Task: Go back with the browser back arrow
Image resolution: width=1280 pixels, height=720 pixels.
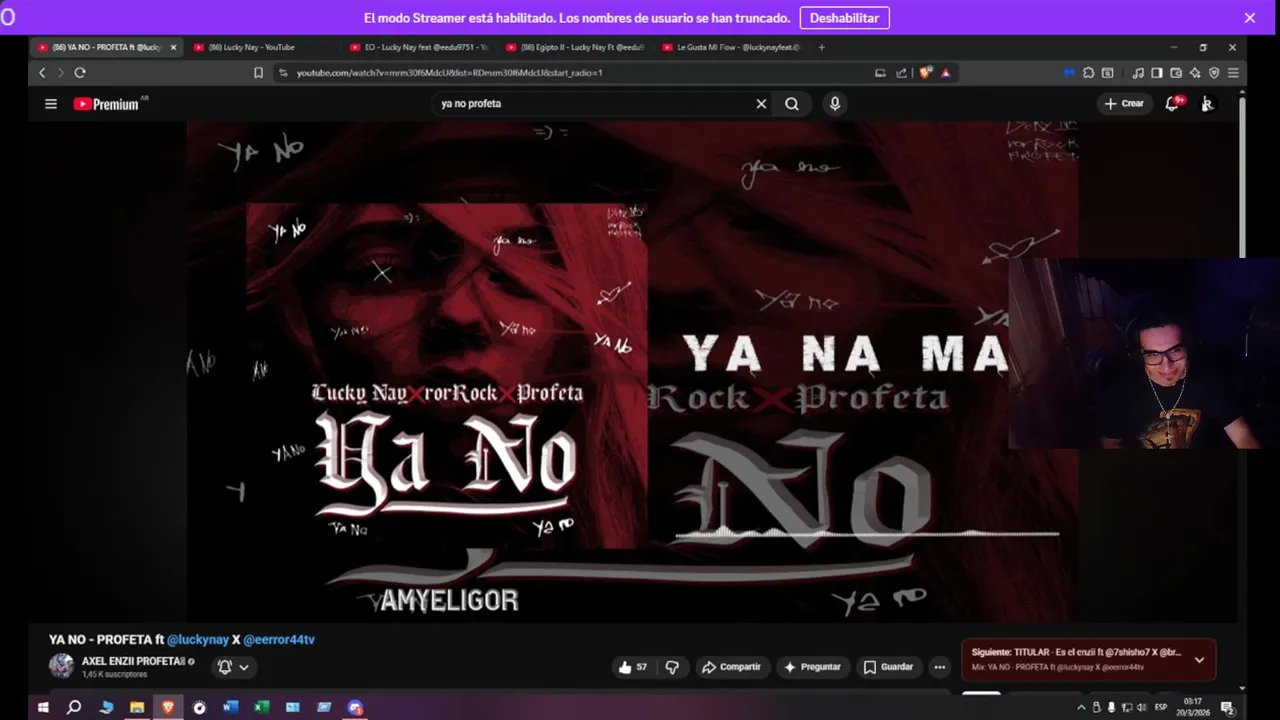Action: pos(42,72)
